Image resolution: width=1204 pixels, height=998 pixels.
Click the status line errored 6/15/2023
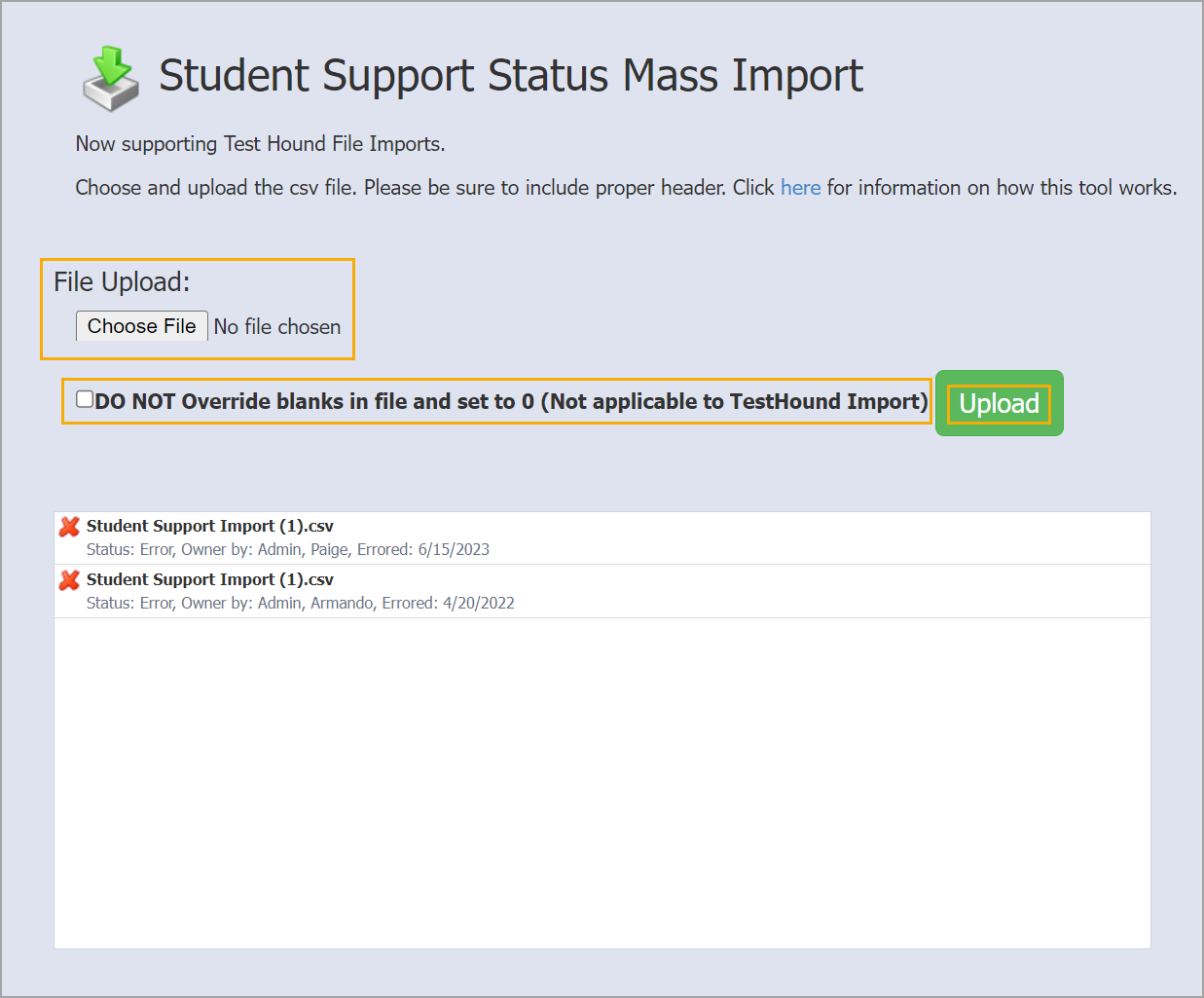click(x=288, y=549)
